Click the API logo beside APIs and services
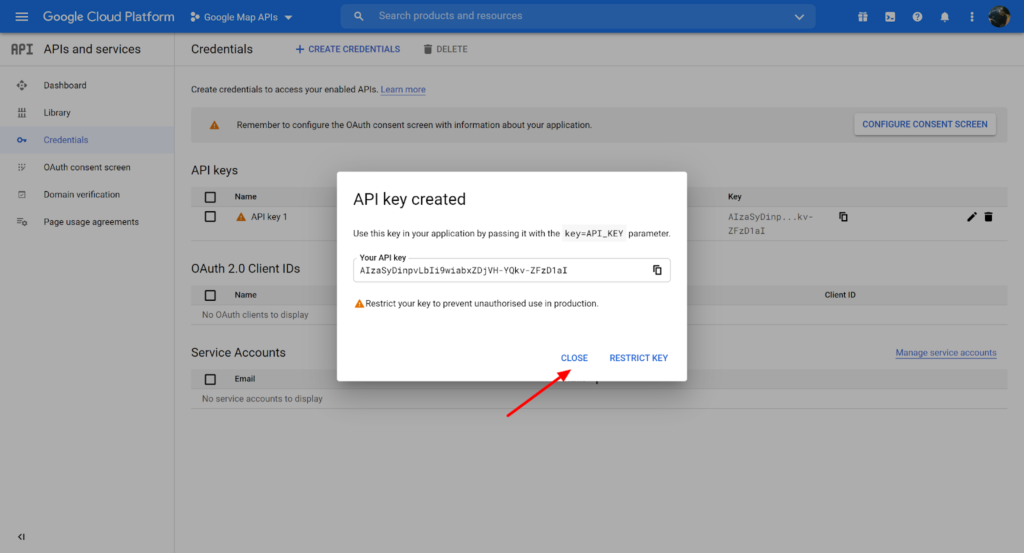The width and height of the screenshot is (1024, 553). coord(22,50)
